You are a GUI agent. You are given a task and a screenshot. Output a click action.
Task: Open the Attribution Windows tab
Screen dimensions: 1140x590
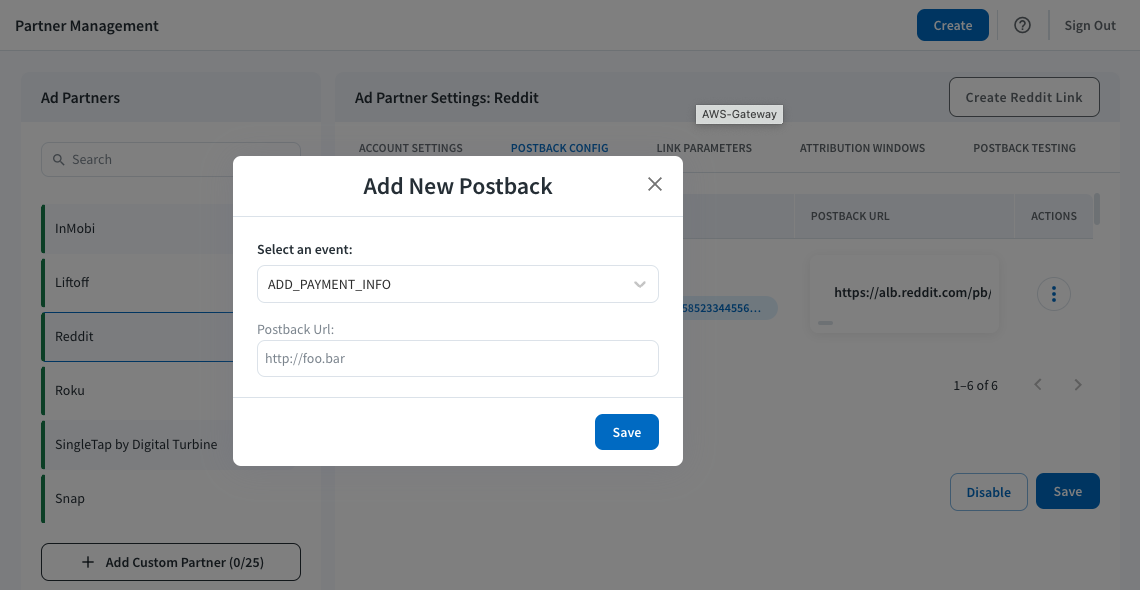point(862,148)
